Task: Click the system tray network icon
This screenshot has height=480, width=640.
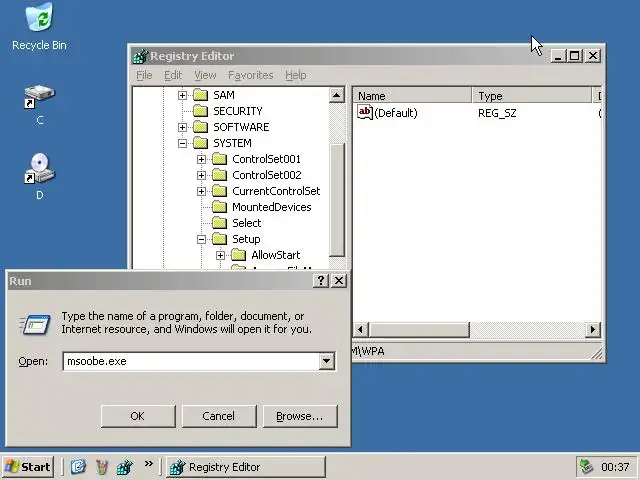Action: (587, 467)
